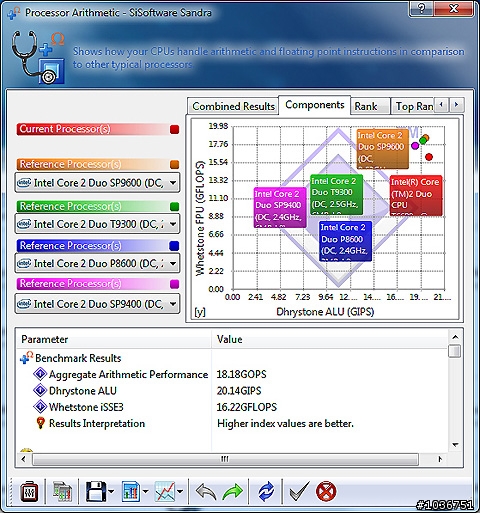Screen dimensions: 480x513
Task: Click the horizontal scroll right arrow
Action: coord(440,459)
